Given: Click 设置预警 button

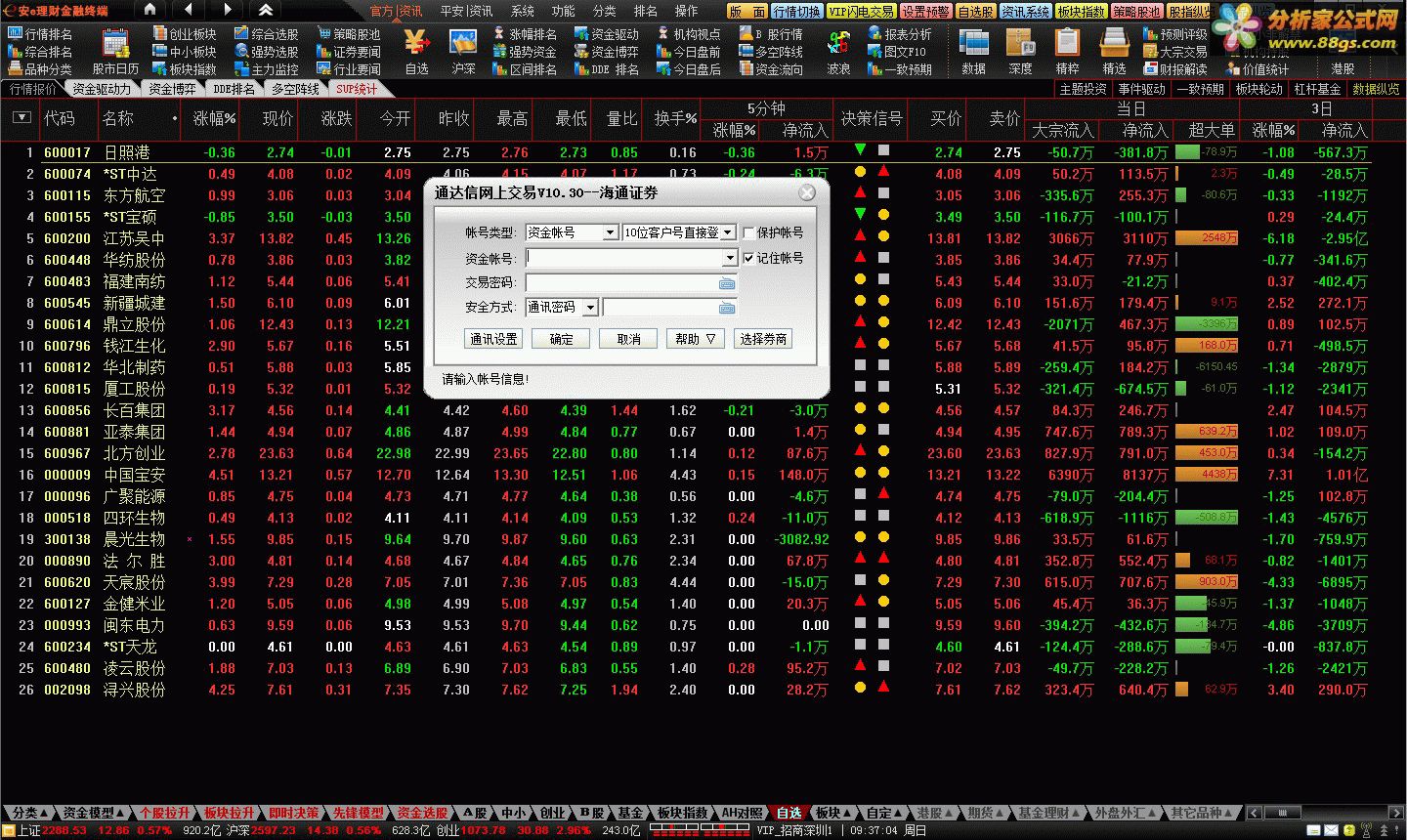Looking at the screenshot, I should 925,12.
